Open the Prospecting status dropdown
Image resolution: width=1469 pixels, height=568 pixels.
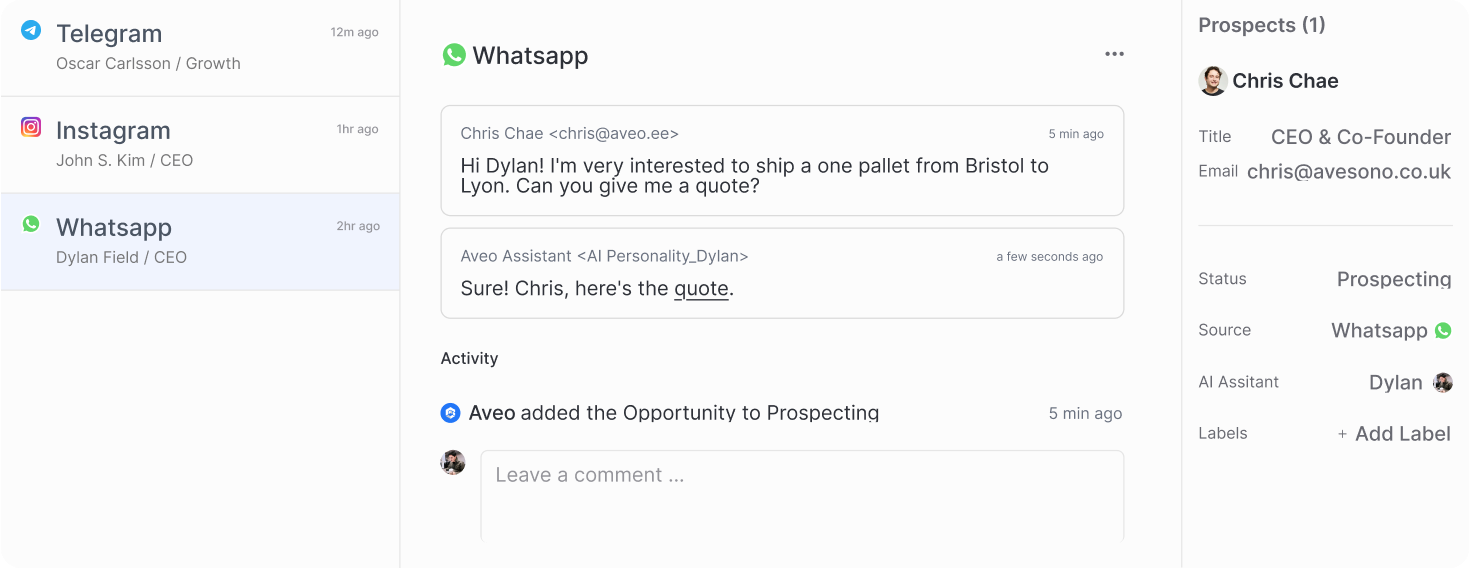click(x=1393, y=279)
